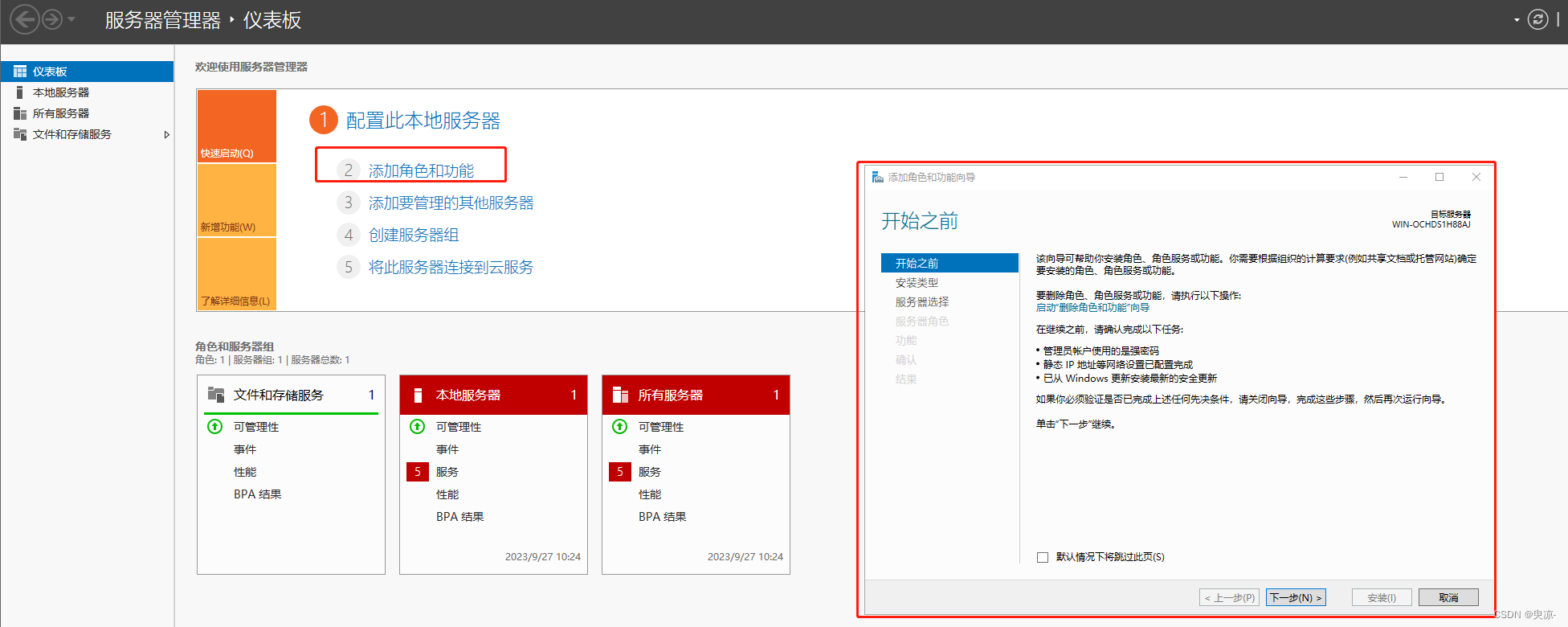Tick the 默认情况下将跳过此页(S) checkbox
The height and width of the screenshot is (627, 1568).
tap(1043, 557)
